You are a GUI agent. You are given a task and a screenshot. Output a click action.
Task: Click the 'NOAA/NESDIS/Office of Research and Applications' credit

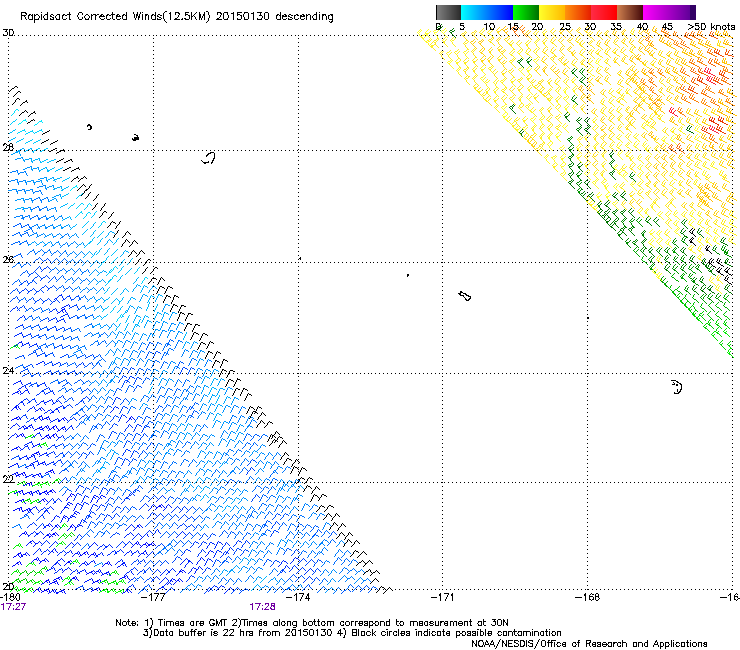tap(589, 644)
